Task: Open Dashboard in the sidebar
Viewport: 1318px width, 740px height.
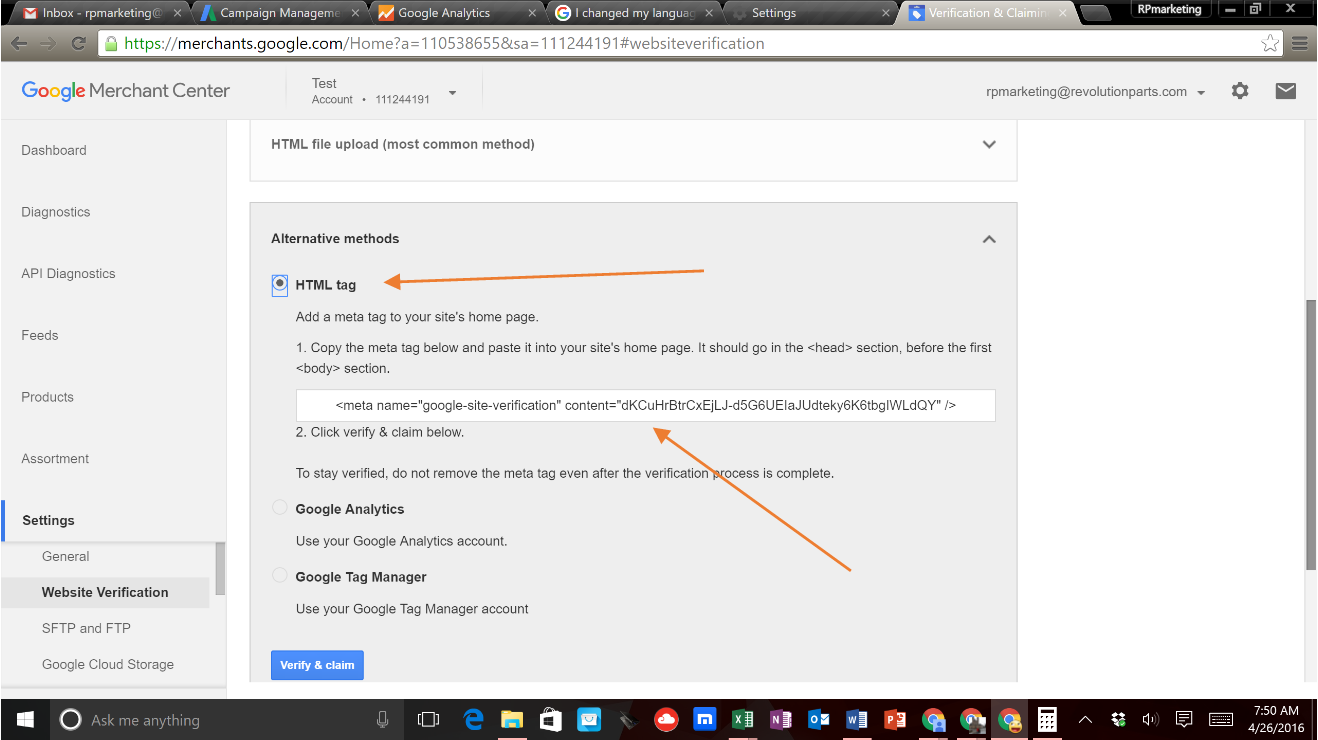Action: [x=54, y=150]
